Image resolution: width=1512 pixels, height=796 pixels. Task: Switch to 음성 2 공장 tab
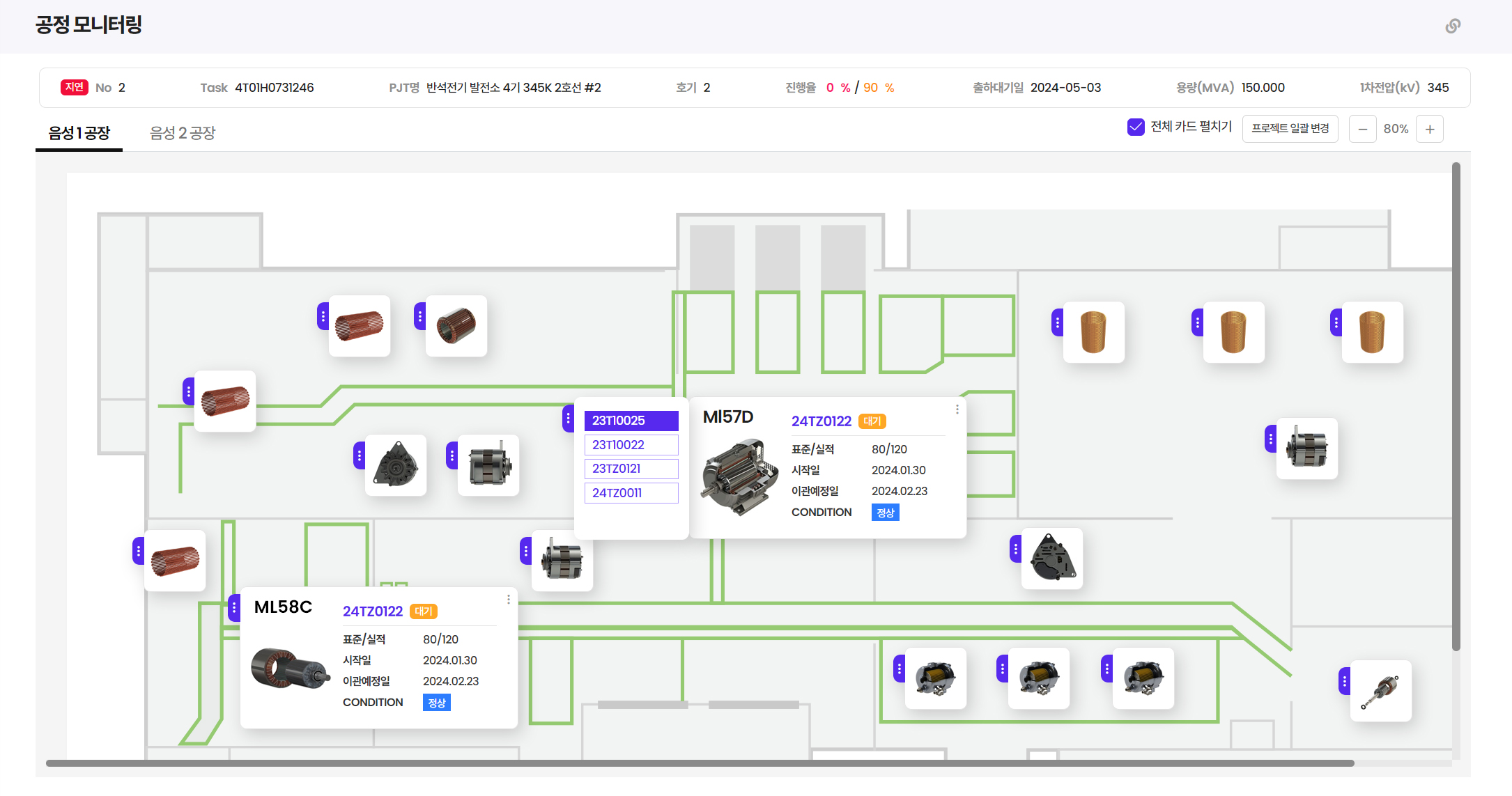pyautogui.click(x=183, y=132)
